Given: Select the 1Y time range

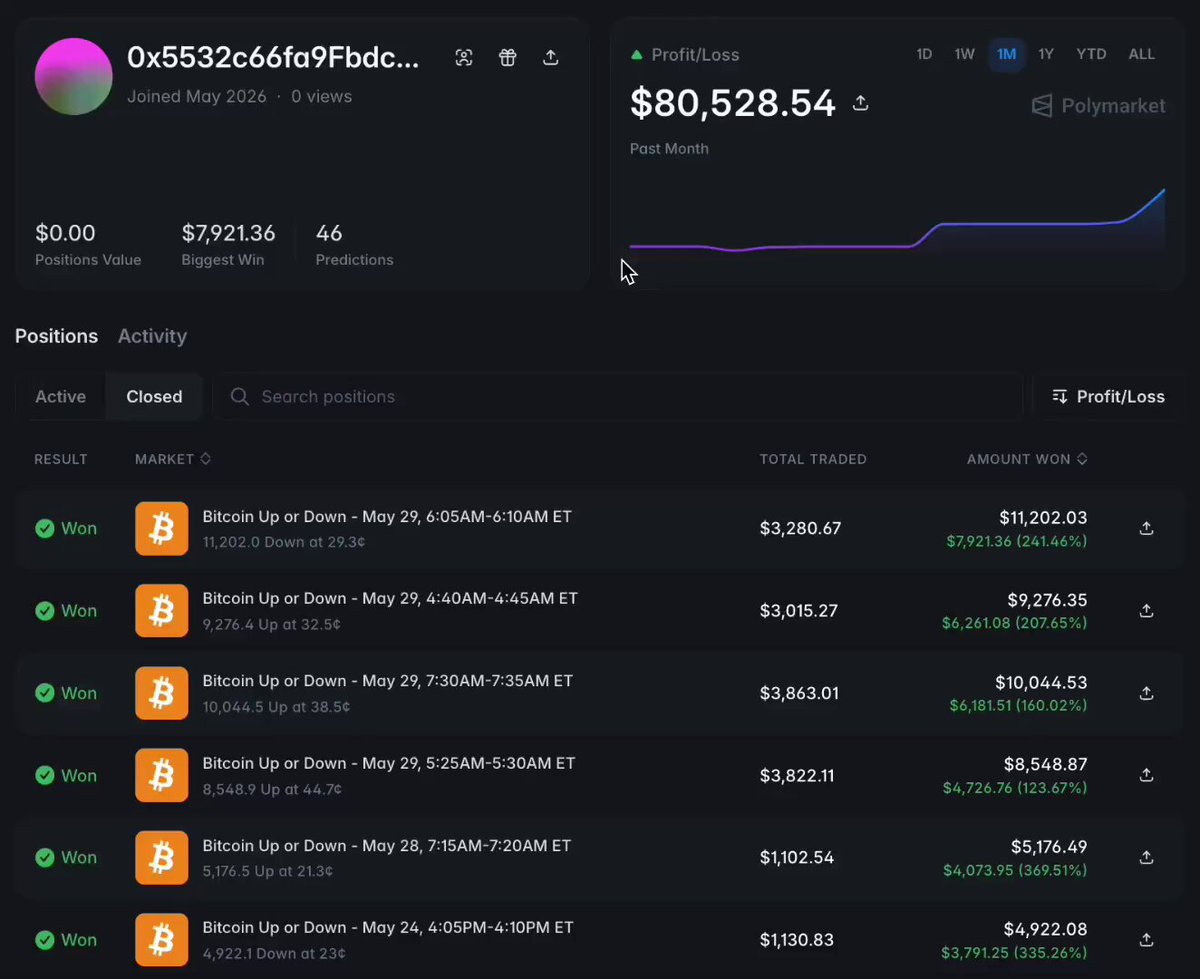Looking at the screenshot, I should (x=1045, y=54).
